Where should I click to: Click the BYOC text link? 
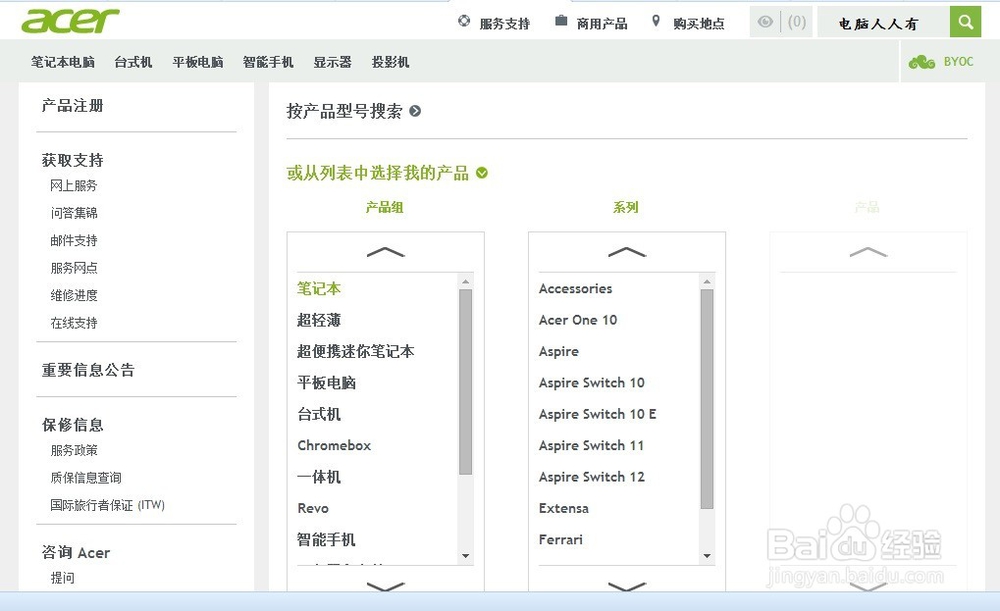point(959,62)
